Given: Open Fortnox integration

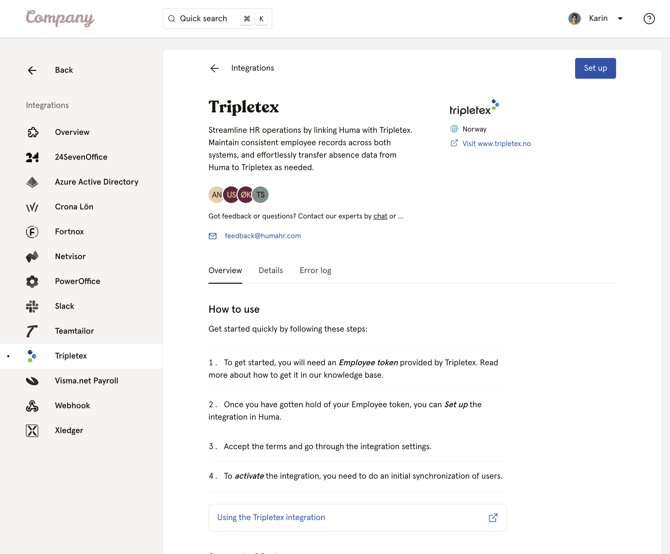Looking at the screenshot, I should (x=69, y=232).
